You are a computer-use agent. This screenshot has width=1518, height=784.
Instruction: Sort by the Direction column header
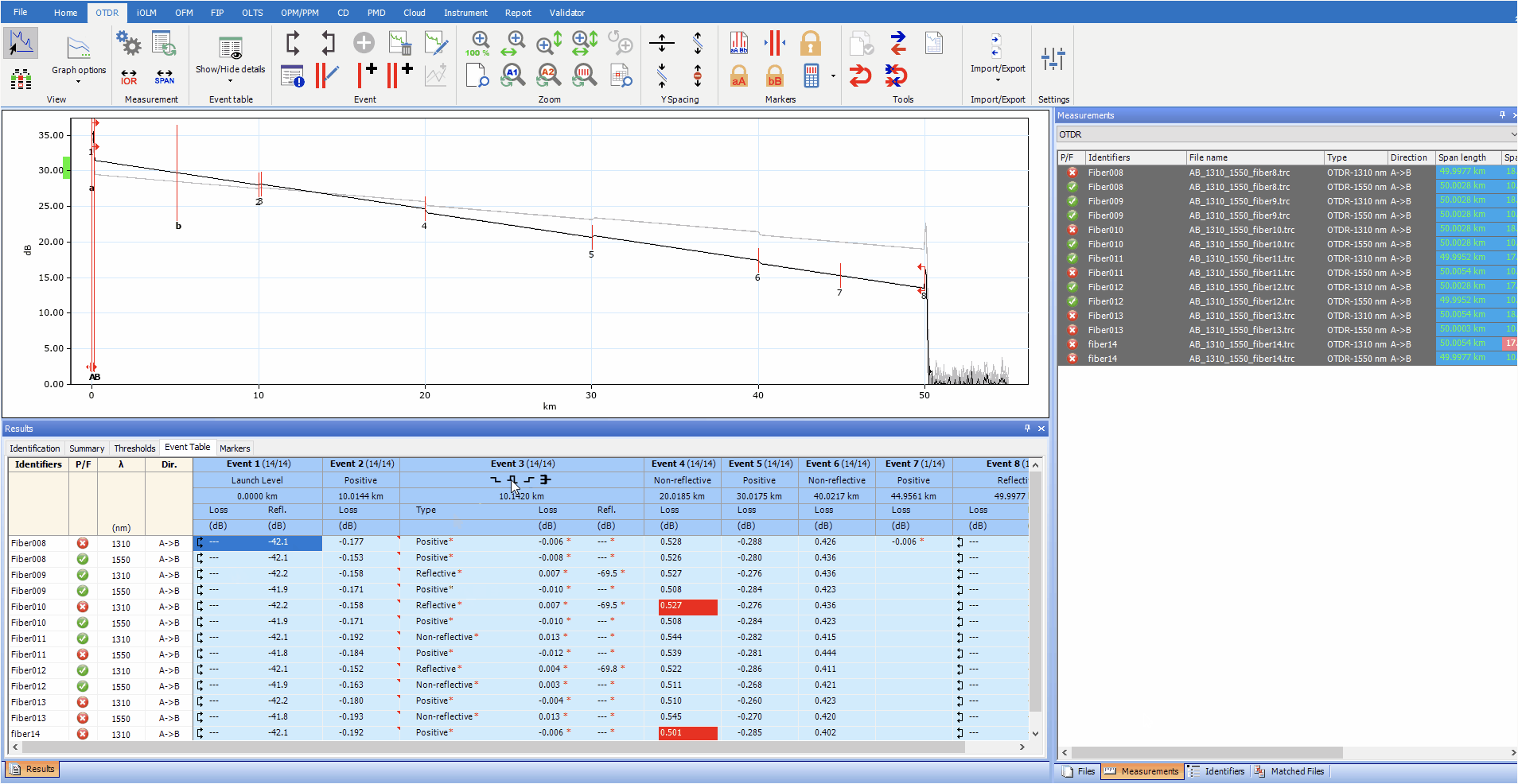[x=1411, y=157]
